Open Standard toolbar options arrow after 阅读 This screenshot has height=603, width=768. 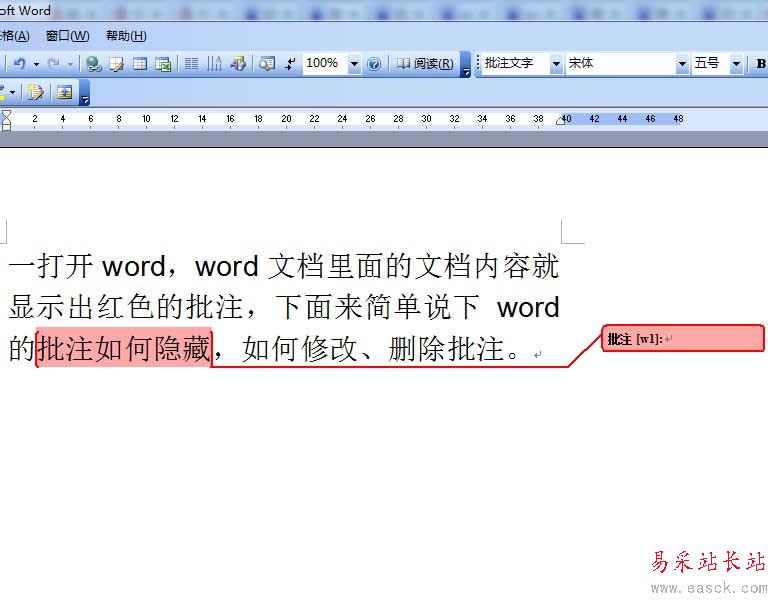[x=465, y=65]
